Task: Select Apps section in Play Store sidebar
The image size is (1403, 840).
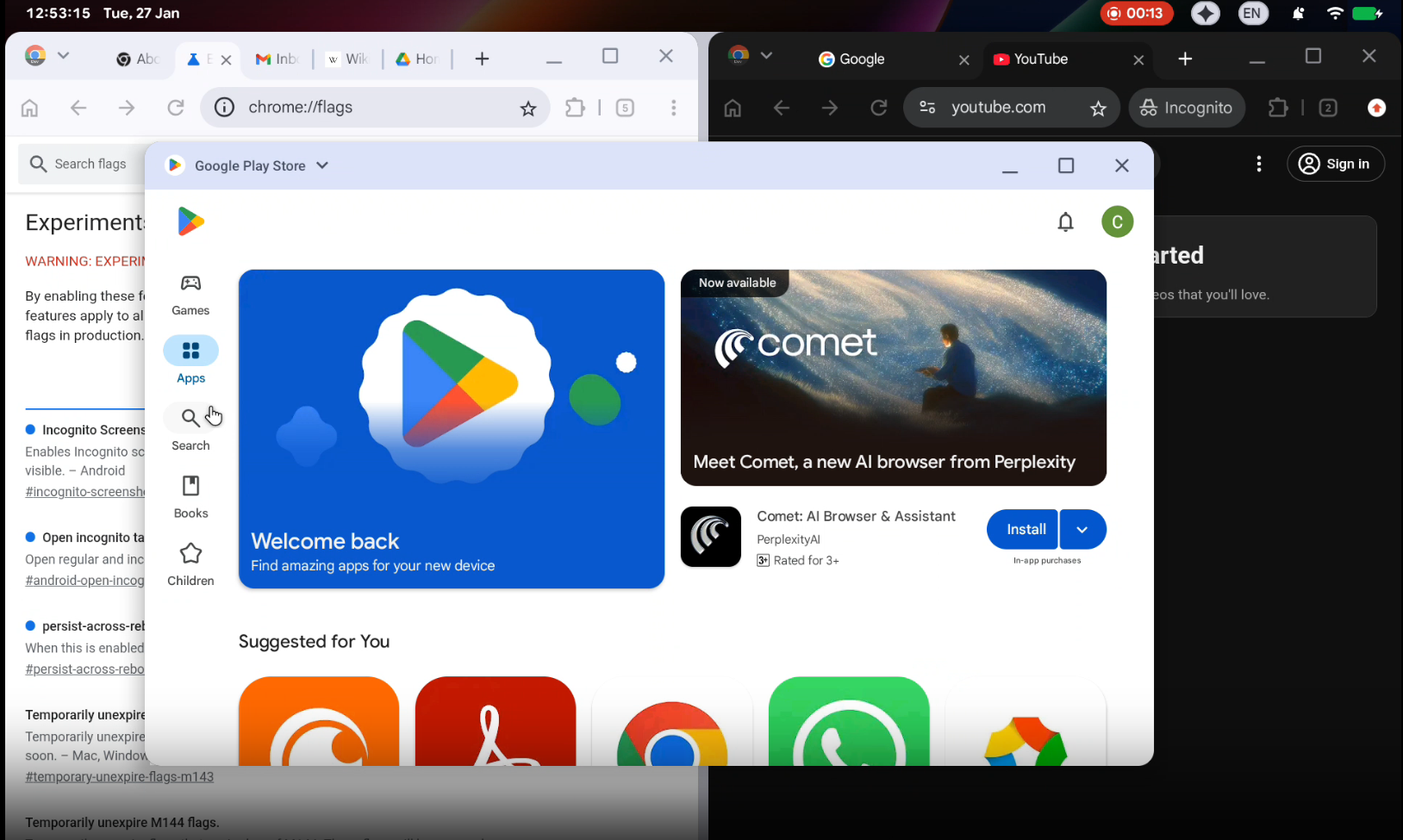Action: pos(190,362)
